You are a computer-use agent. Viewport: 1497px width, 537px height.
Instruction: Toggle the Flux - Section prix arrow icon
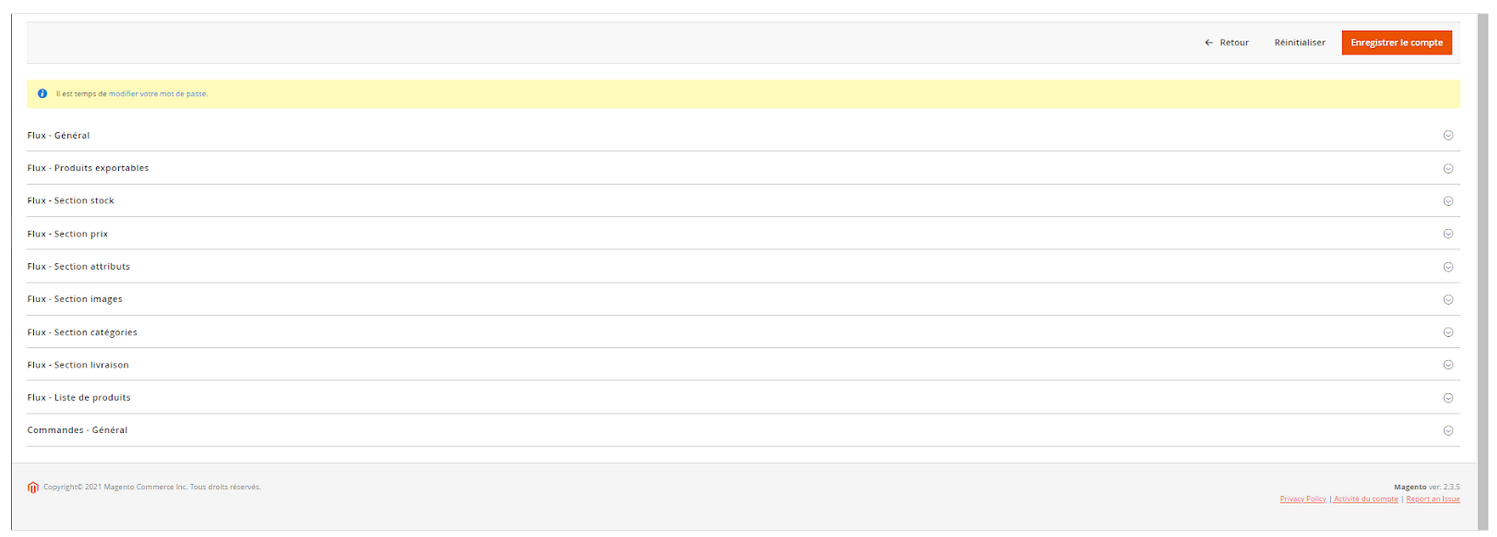[1447, 234]
